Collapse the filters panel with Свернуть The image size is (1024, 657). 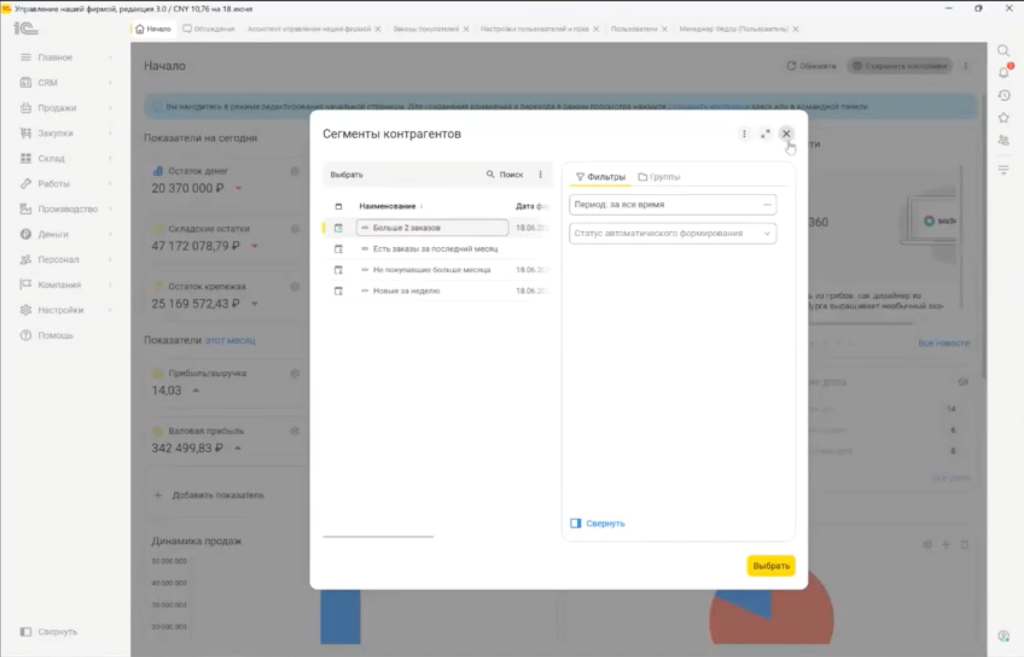click(x=598, y=523)
